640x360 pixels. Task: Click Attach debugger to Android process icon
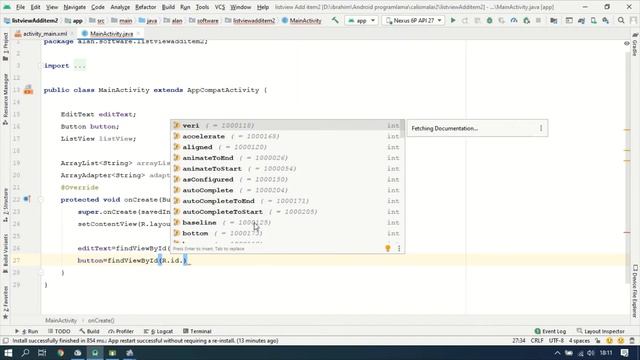tap(527, 20)
